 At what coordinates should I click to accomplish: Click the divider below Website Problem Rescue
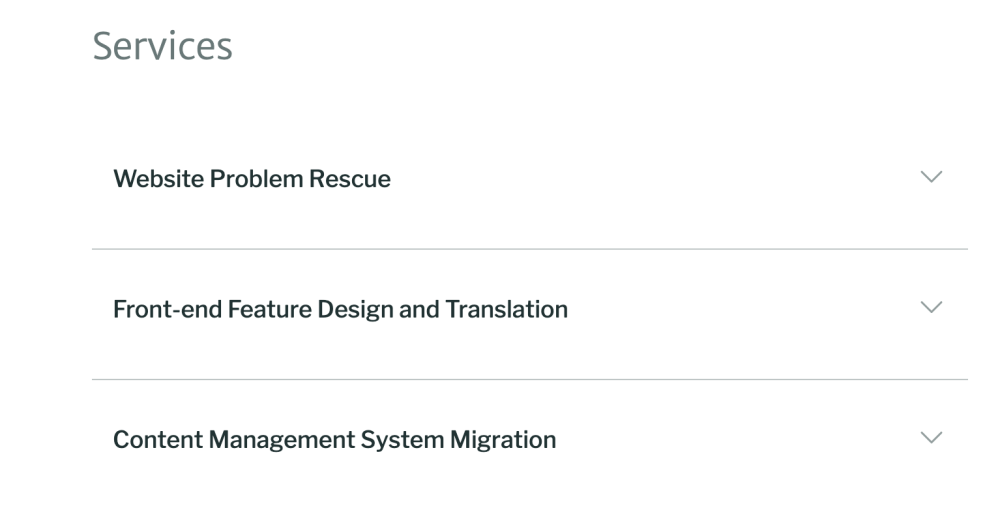530,249
